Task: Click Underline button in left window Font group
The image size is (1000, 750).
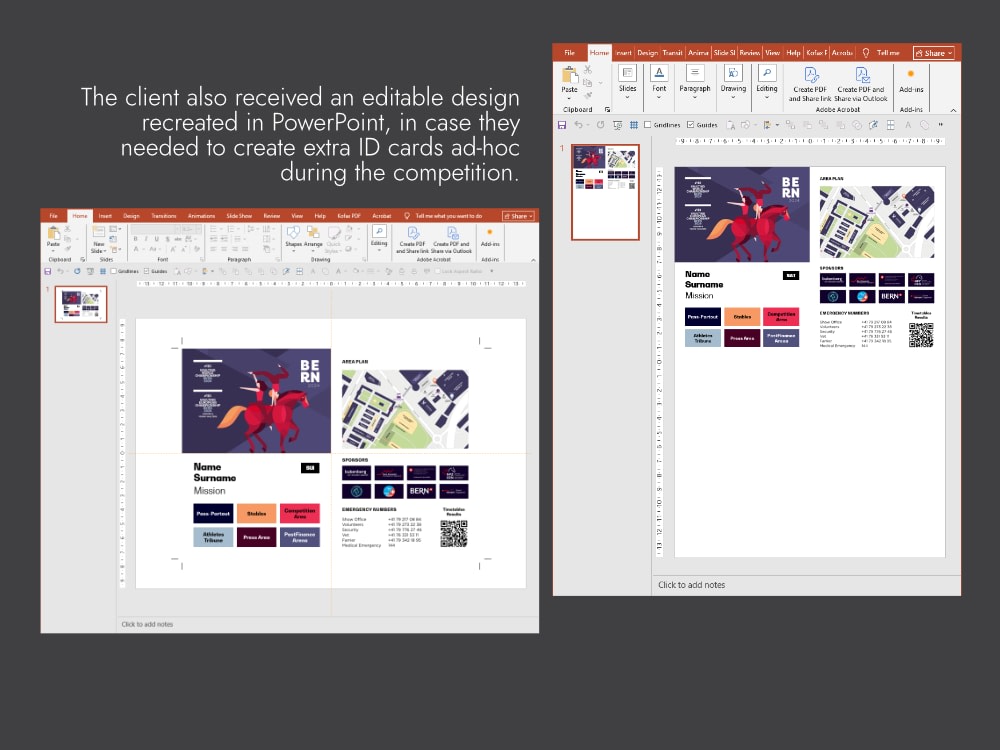Action: pos(157,239)
